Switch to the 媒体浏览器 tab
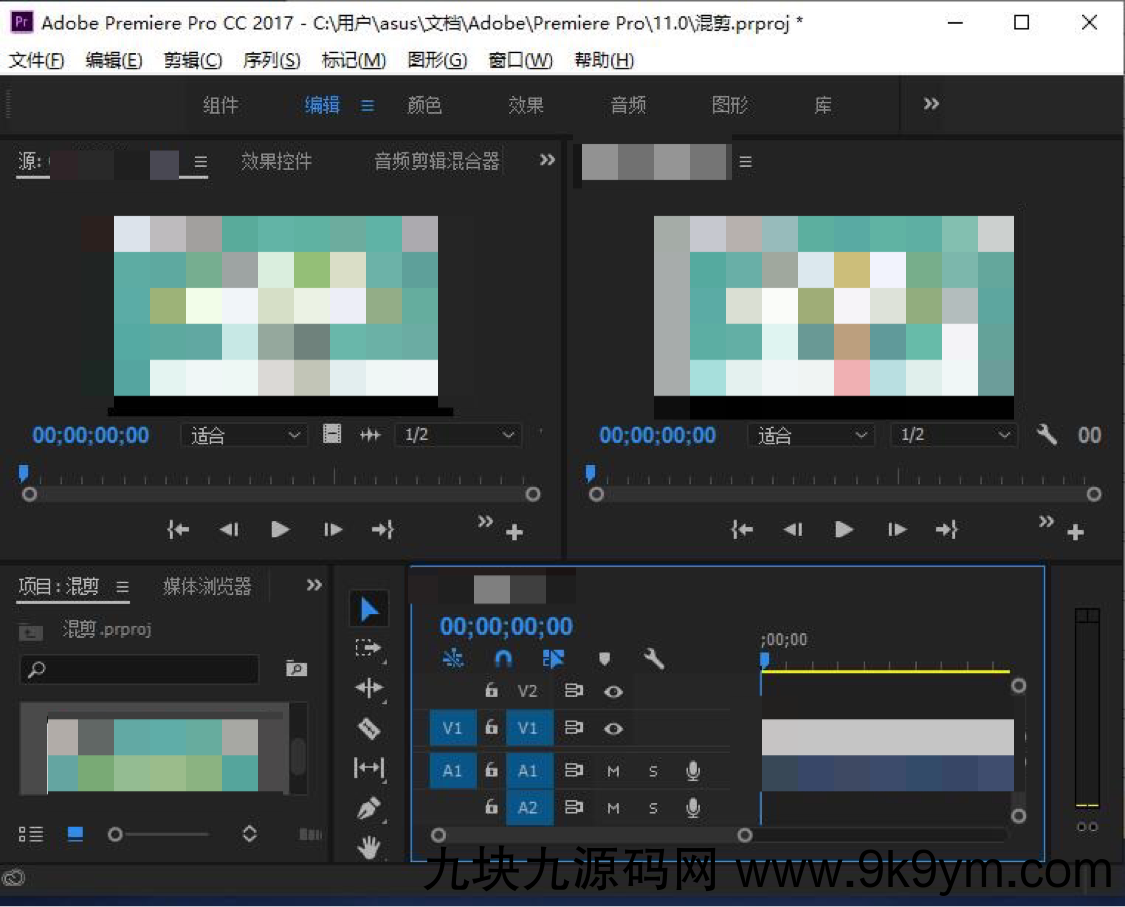Viewport: 1125px width, 907px height. [x=207, y=586]
